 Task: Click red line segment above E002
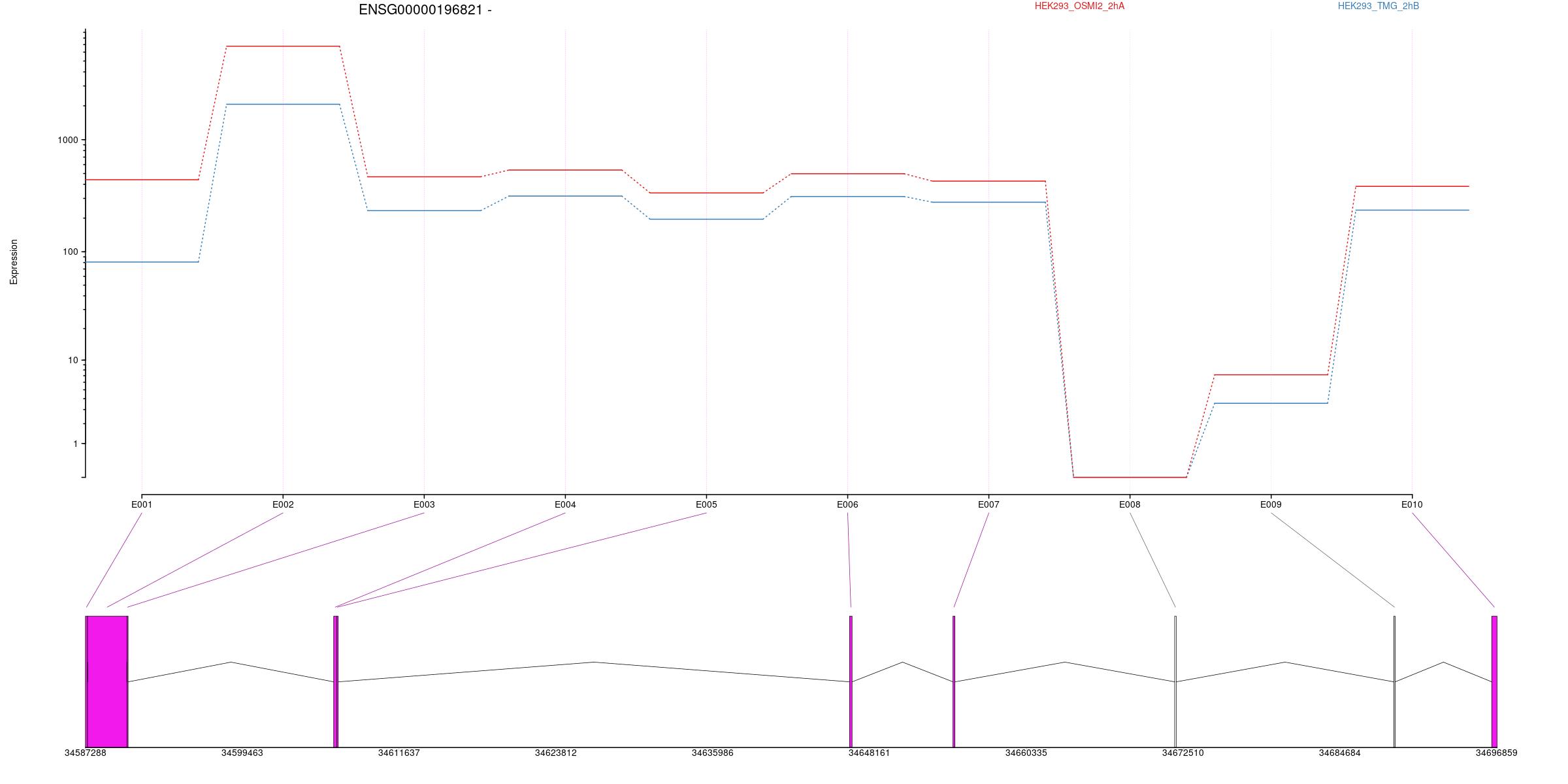pyautogui.click(x=283, y=46)
